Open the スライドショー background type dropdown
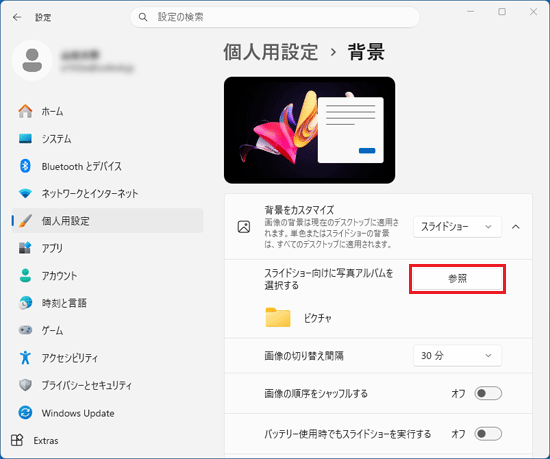This screenshot has height=459, width=550. coord(457,227)
